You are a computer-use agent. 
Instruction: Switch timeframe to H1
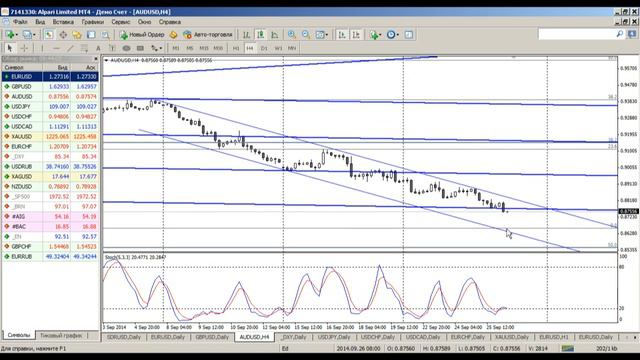(236, 48)
